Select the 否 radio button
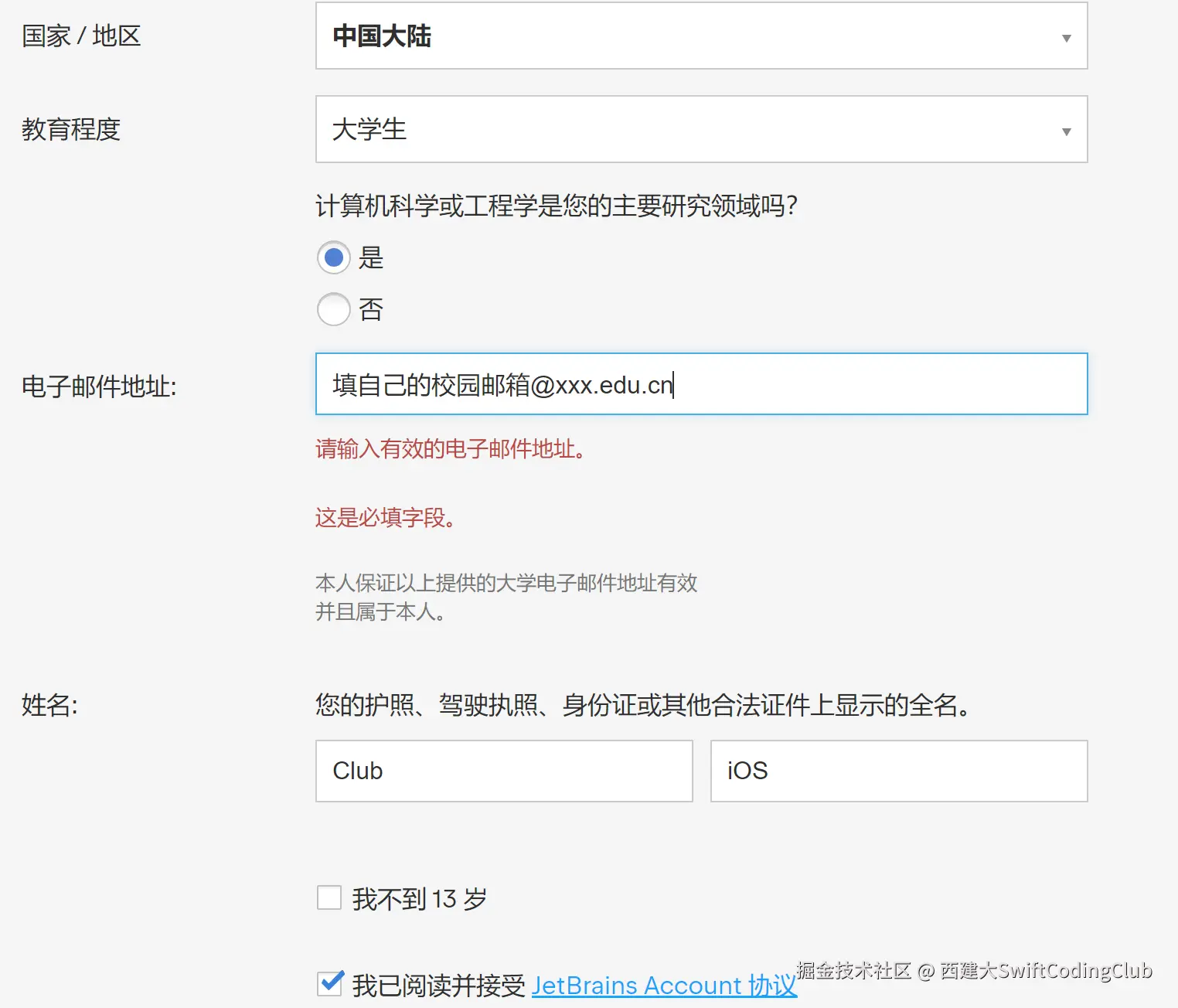 click(334, 309)
